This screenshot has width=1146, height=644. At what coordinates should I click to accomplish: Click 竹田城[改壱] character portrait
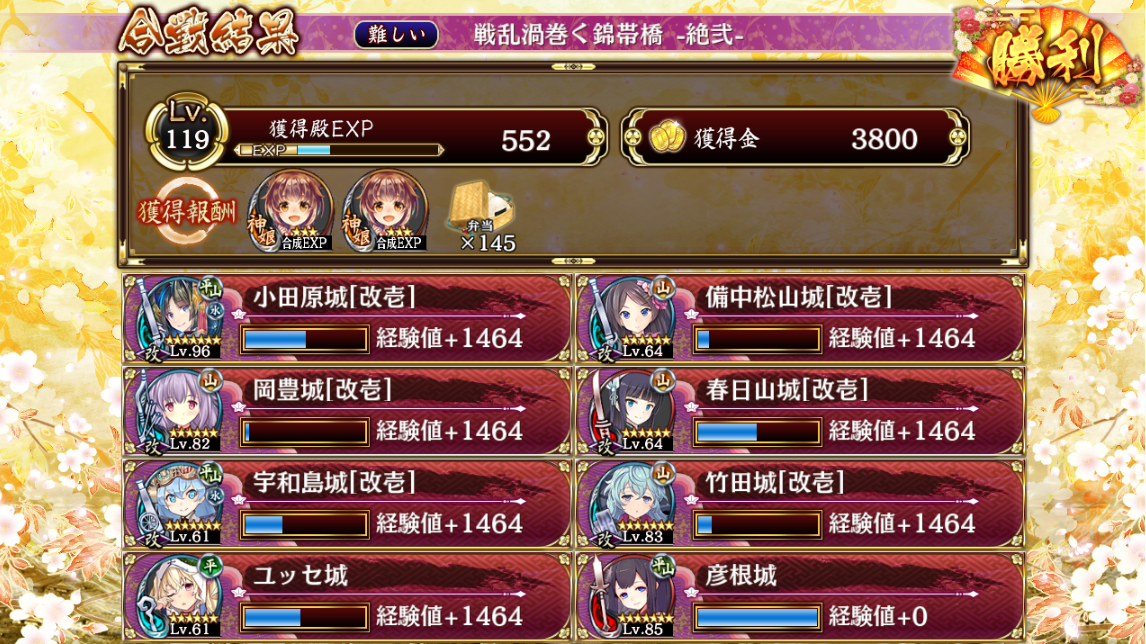(633, 504)
